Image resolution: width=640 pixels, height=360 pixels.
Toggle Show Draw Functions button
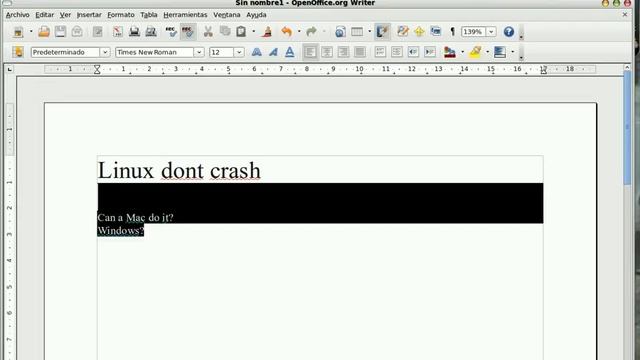point(382,32)
